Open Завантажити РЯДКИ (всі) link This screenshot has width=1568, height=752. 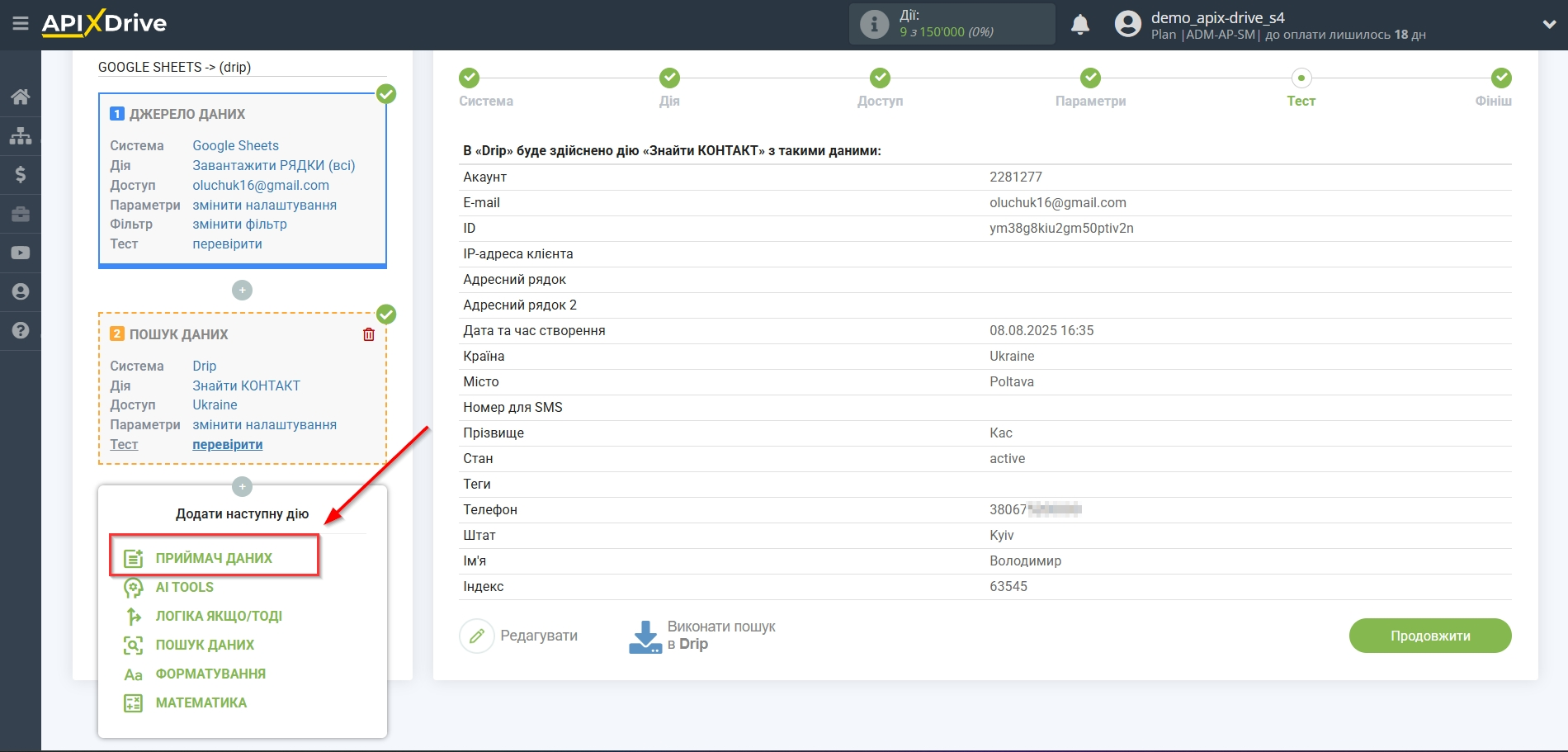(x=274, y=165)
